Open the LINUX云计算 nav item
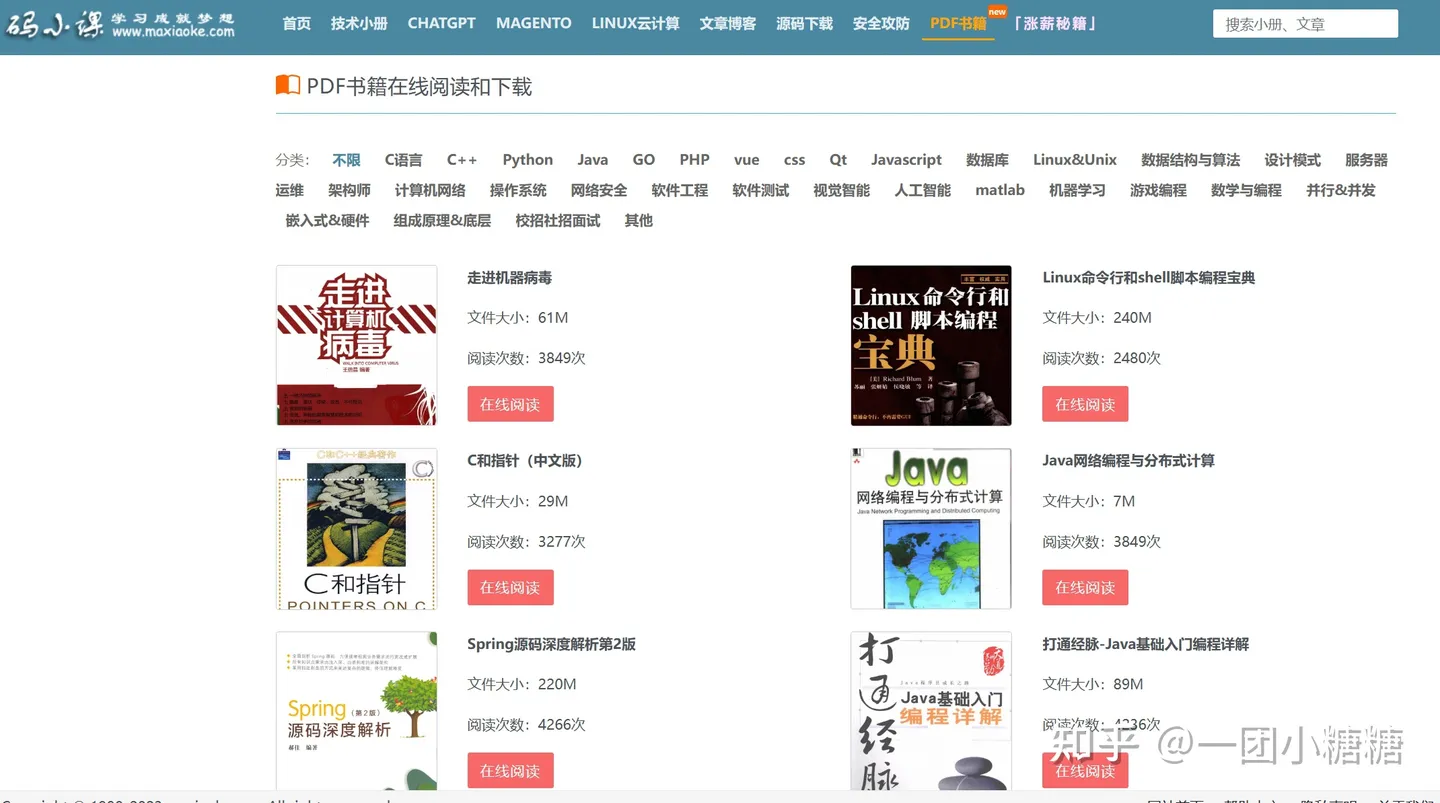The height and width of the screenshot is (803, 1440). click(x=635, y=23)
